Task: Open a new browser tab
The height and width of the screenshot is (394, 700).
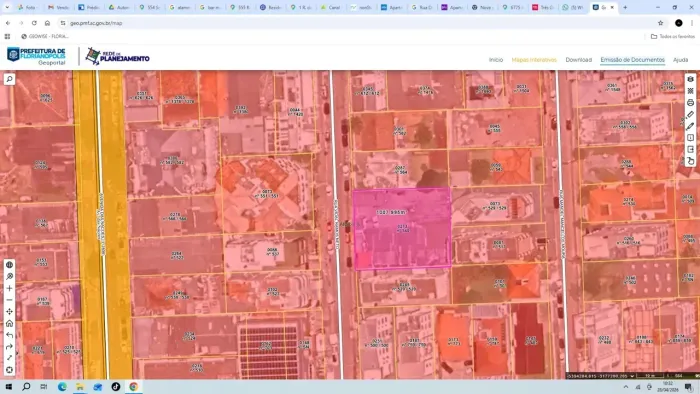Action: [x=625, y=8]
